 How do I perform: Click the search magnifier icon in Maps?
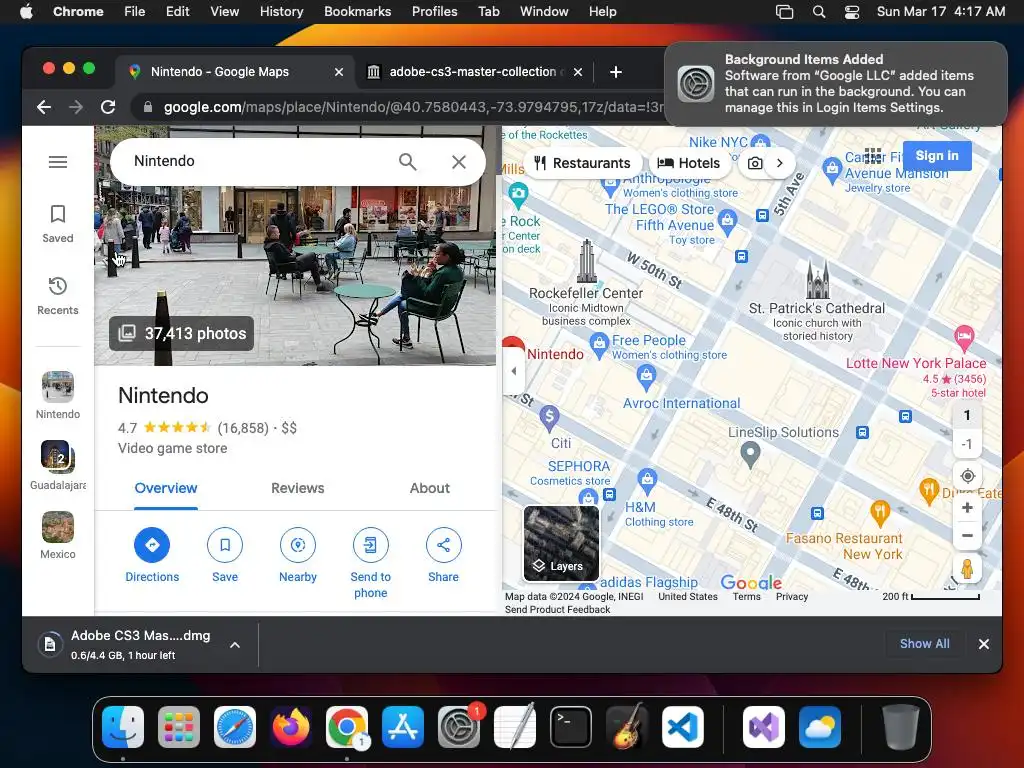tap(408, 161)
